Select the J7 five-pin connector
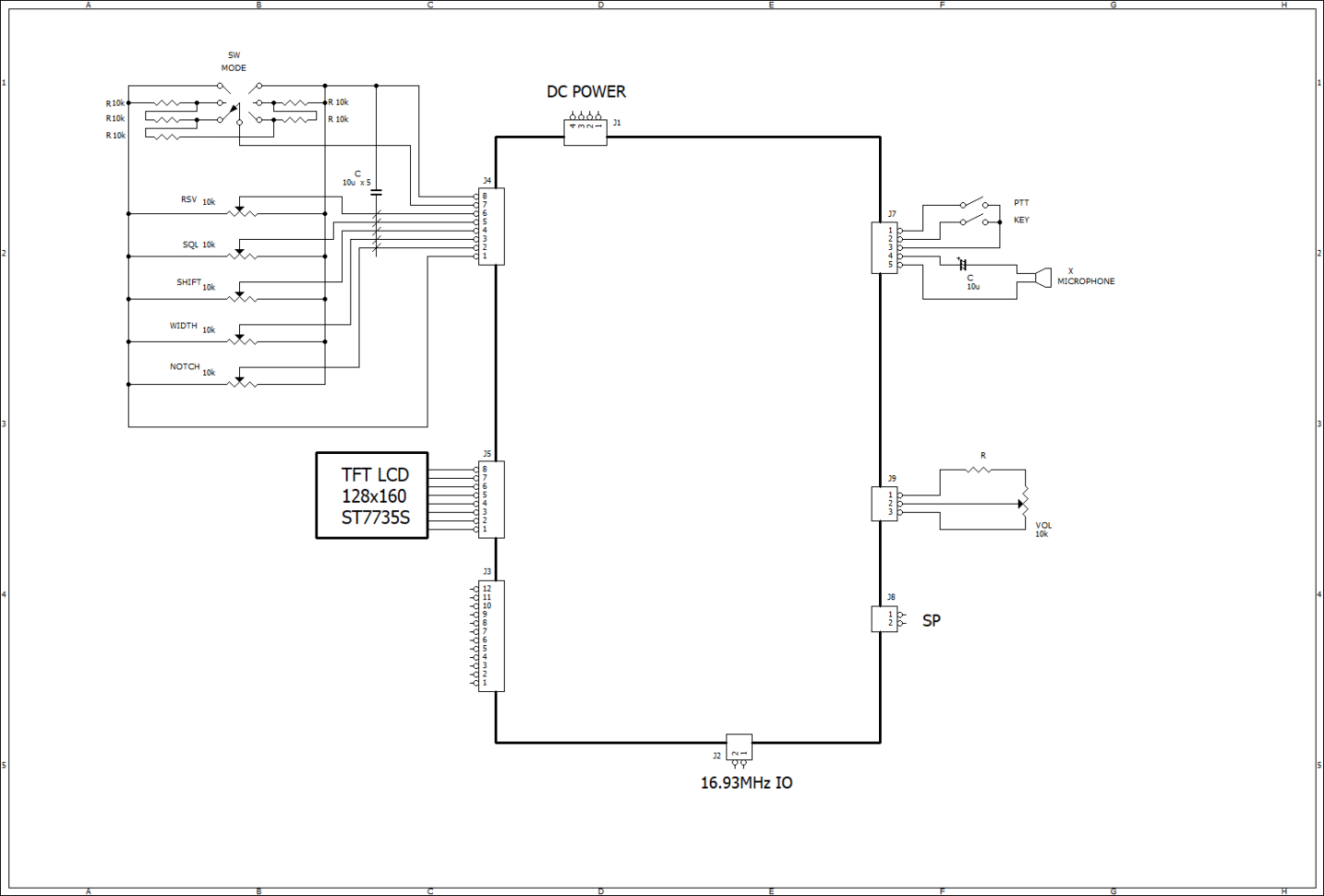 click(x=886, y=247)
